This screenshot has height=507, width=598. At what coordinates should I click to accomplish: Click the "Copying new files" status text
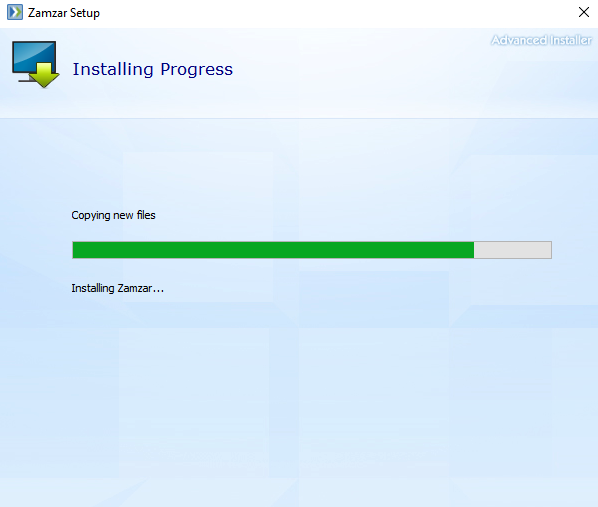(x=113, y=216)
